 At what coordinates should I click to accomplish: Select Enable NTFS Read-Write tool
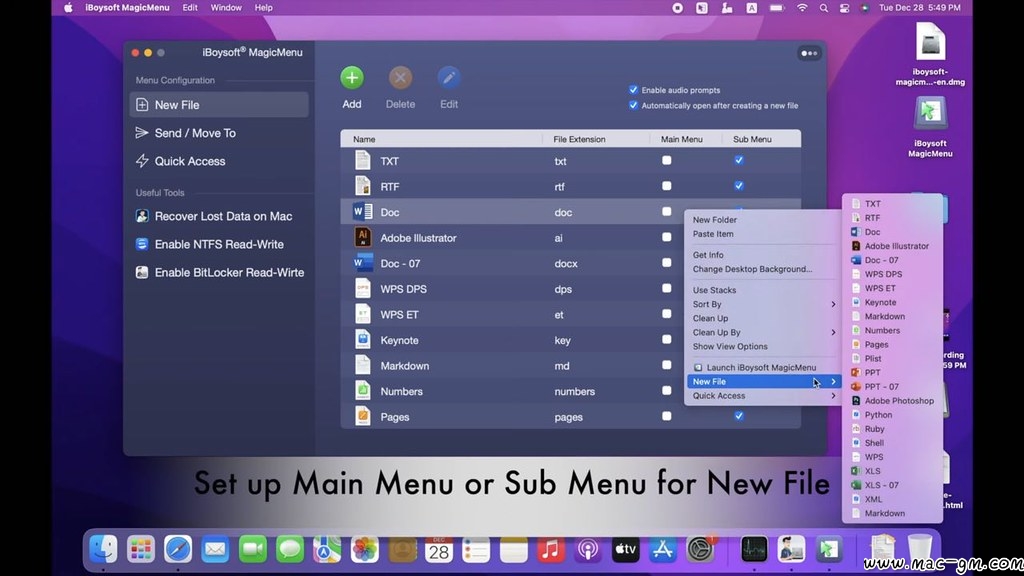coord(218,244)
